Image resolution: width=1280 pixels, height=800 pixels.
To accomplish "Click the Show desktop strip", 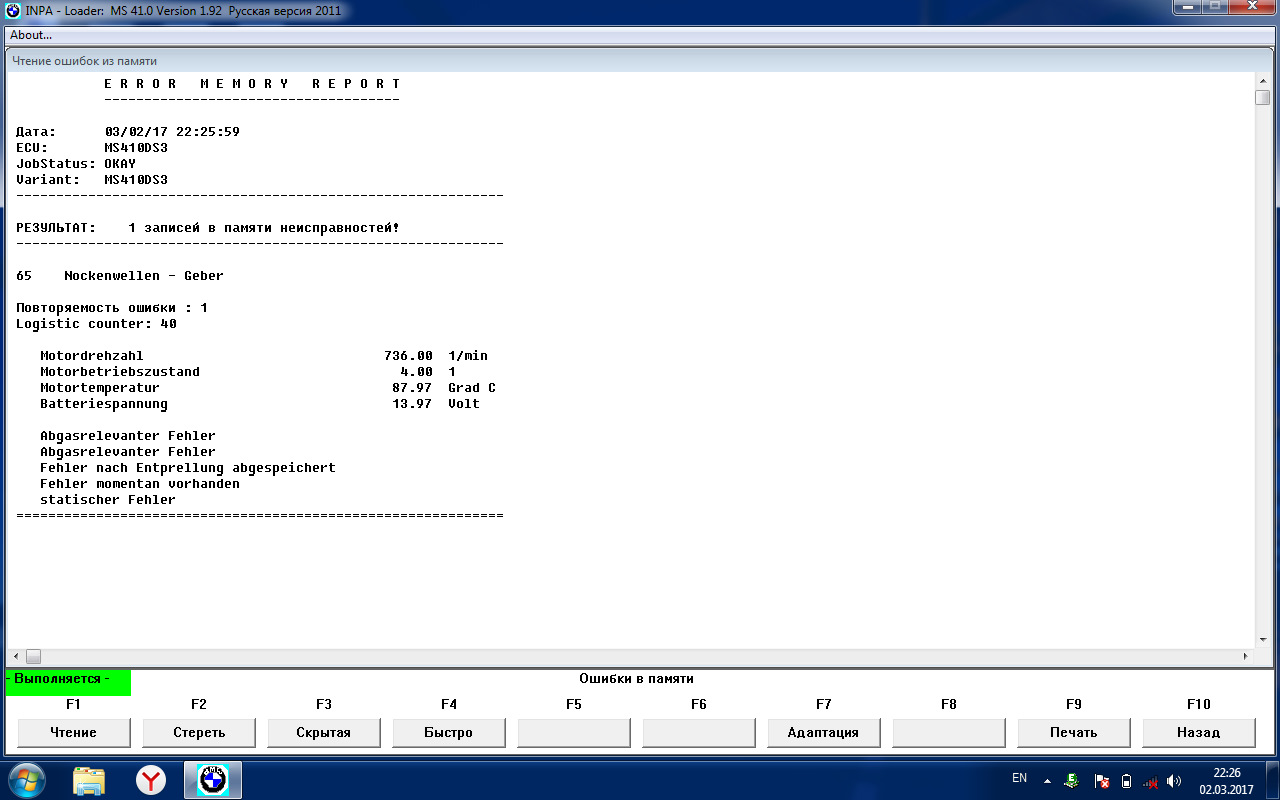I will click(1272, 781).
